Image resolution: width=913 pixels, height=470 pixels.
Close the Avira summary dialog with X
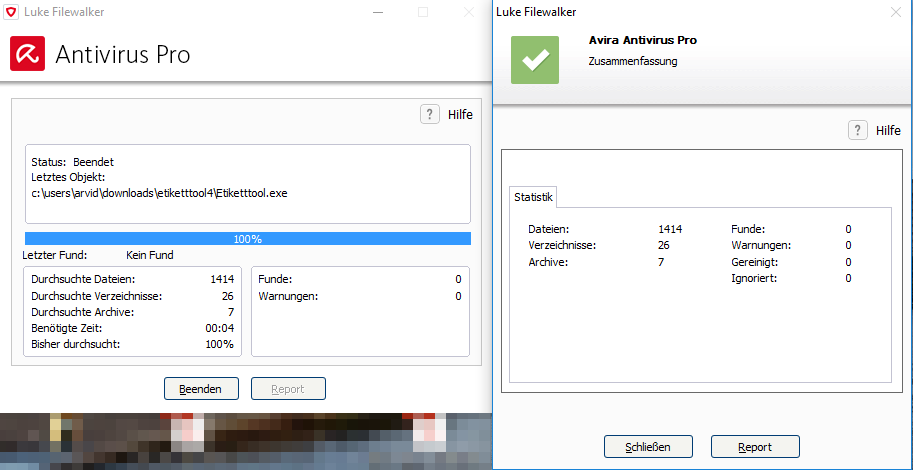896,12
